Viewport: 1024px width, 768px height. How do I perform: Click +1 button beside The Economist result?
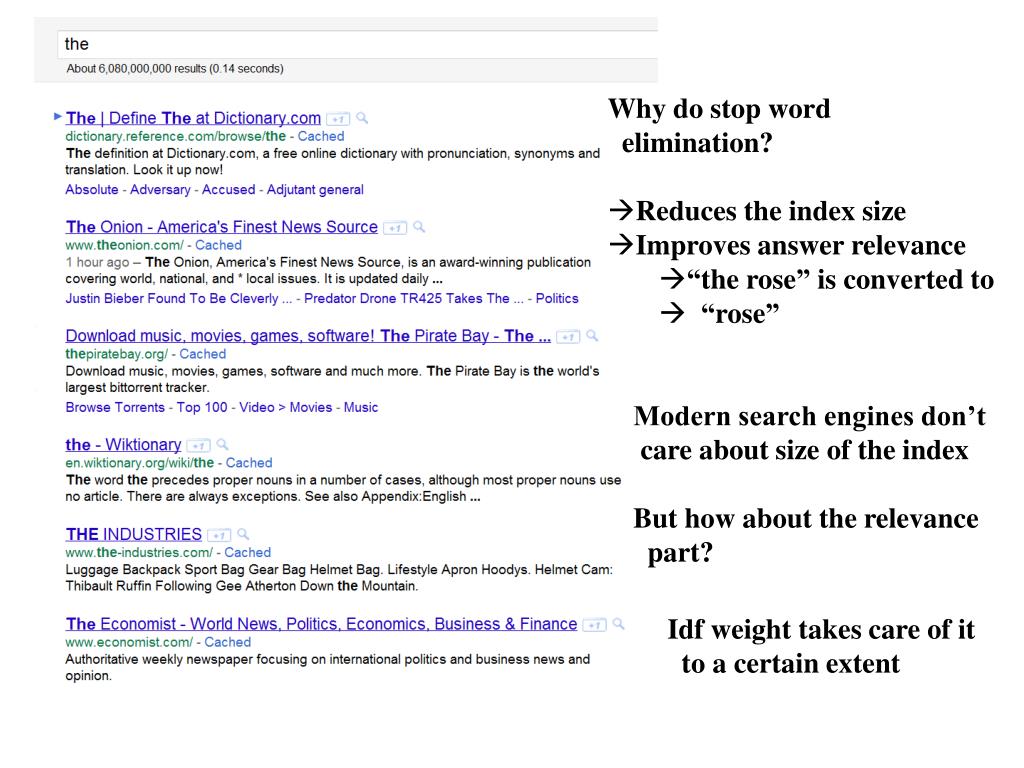pos(594,625)
